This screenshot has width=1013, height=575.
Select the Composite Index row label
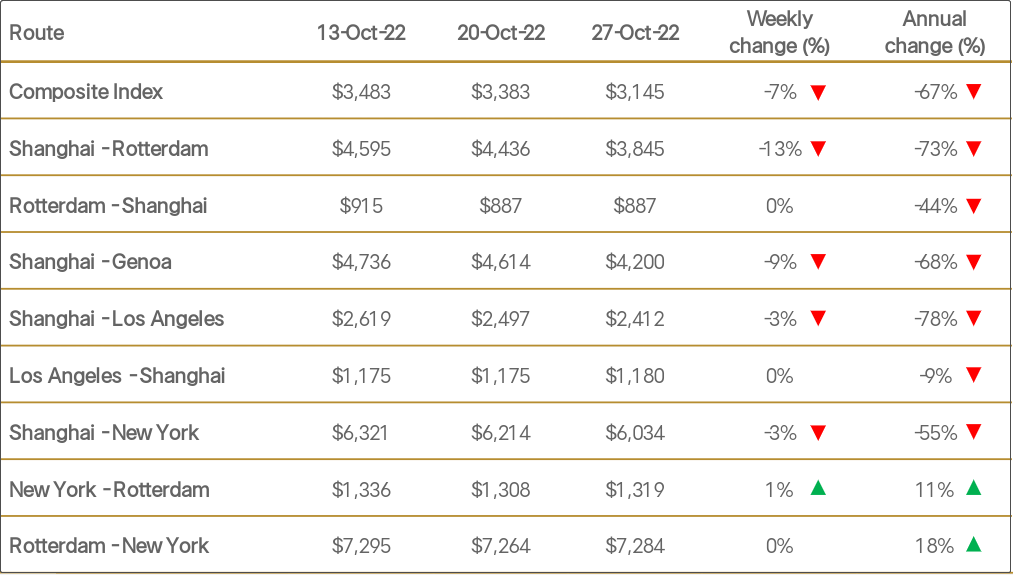86,92
